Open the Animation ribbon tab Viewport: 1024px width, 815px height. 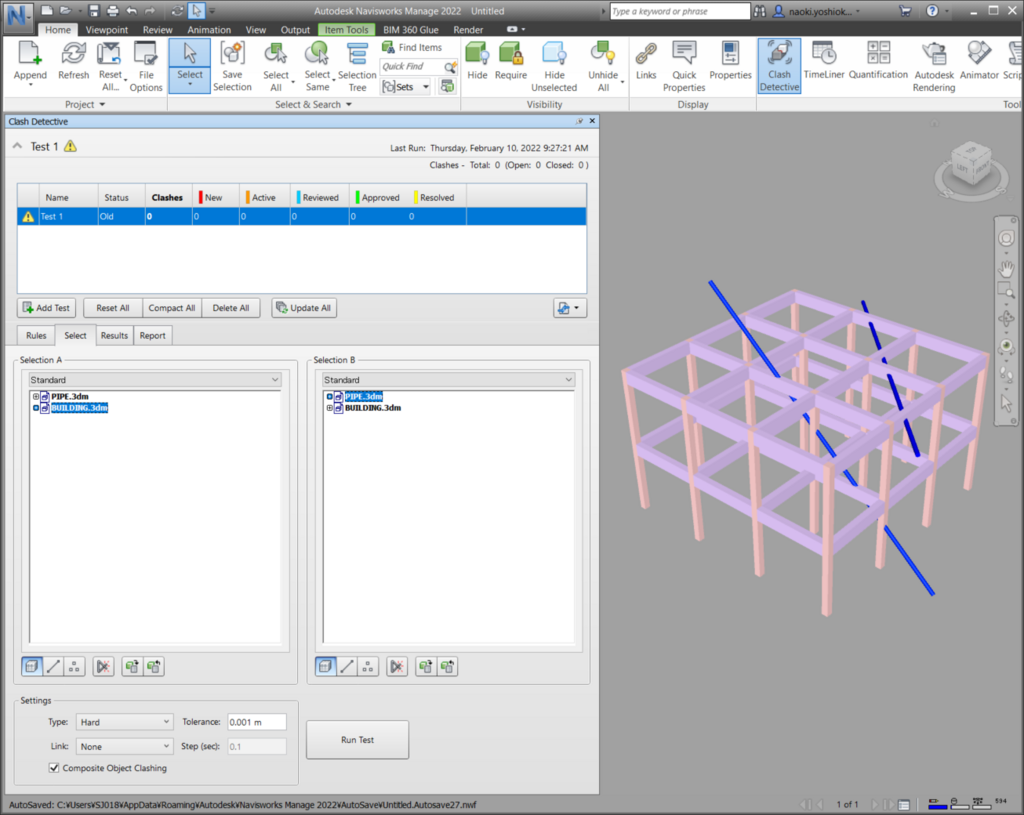tap(209, 30)
